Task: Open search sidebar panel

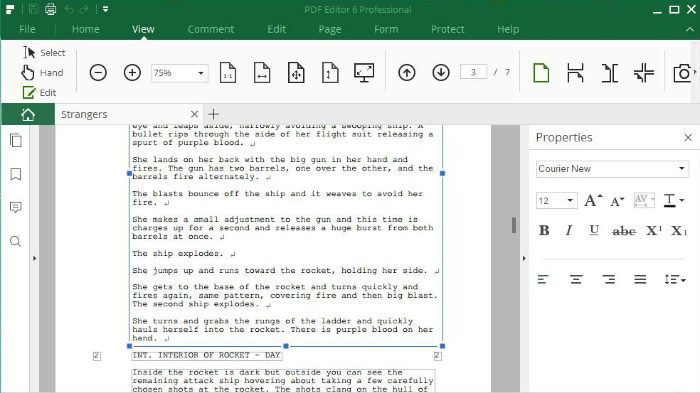Action: [16, 242]
